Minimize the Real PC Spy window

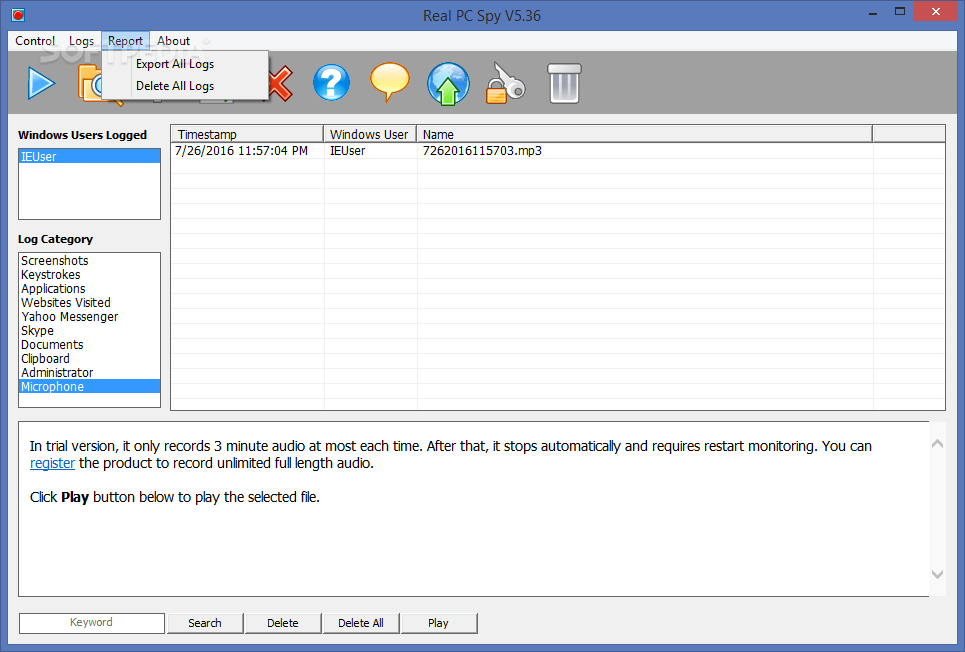pyautogui.click(x=873, y=13)
